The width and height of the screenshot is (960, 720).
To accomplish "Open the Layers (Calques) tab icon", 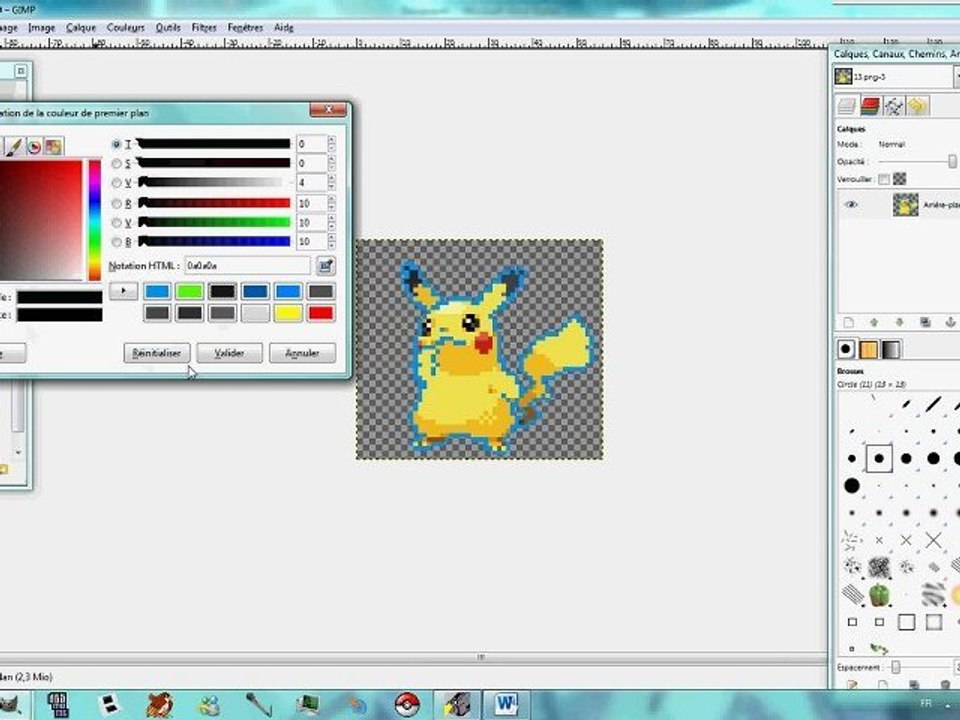I will coord(847,106).
